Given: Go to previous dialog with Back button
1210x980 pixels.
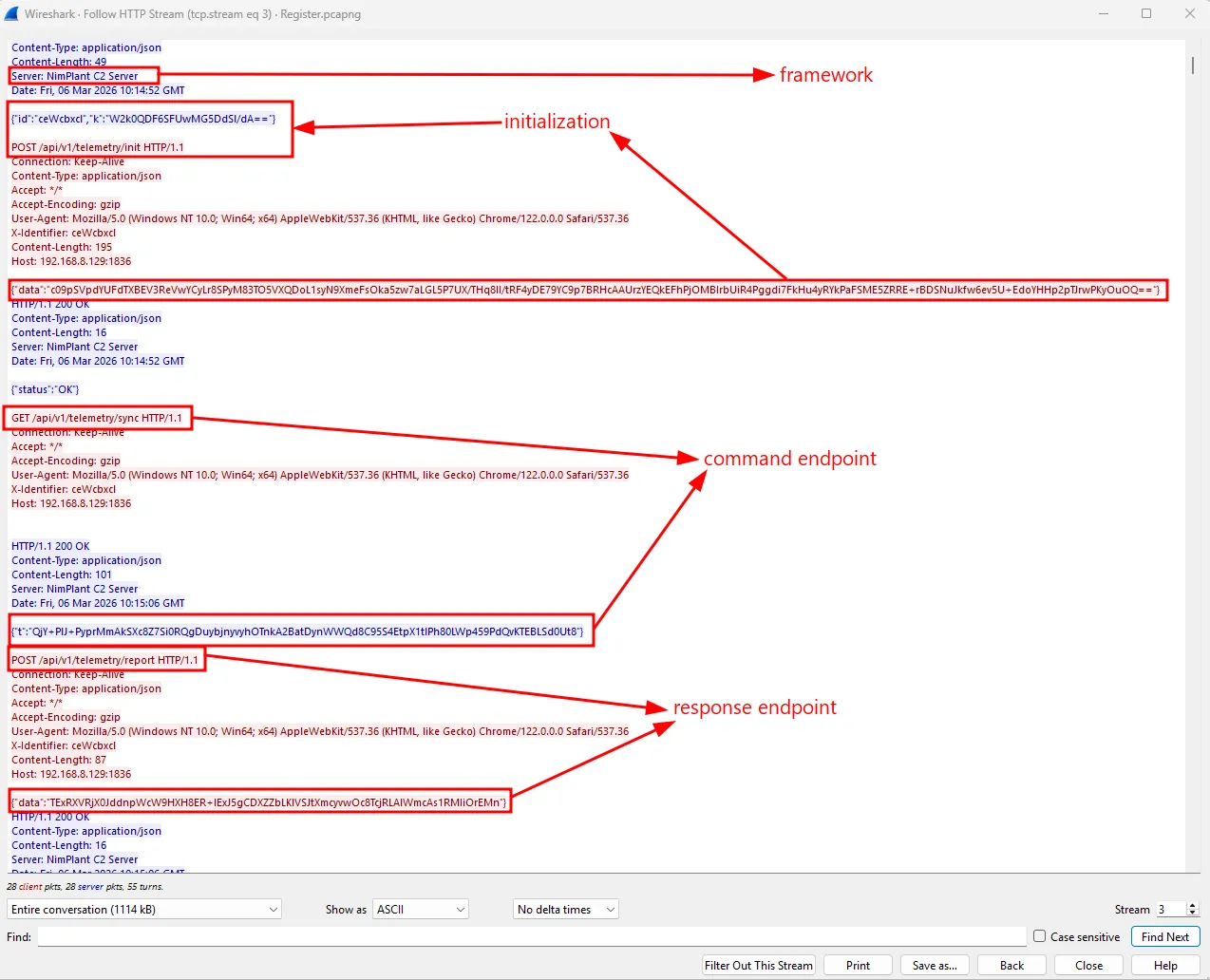Looking at the screenshot, I should [x=1011, y=965].
